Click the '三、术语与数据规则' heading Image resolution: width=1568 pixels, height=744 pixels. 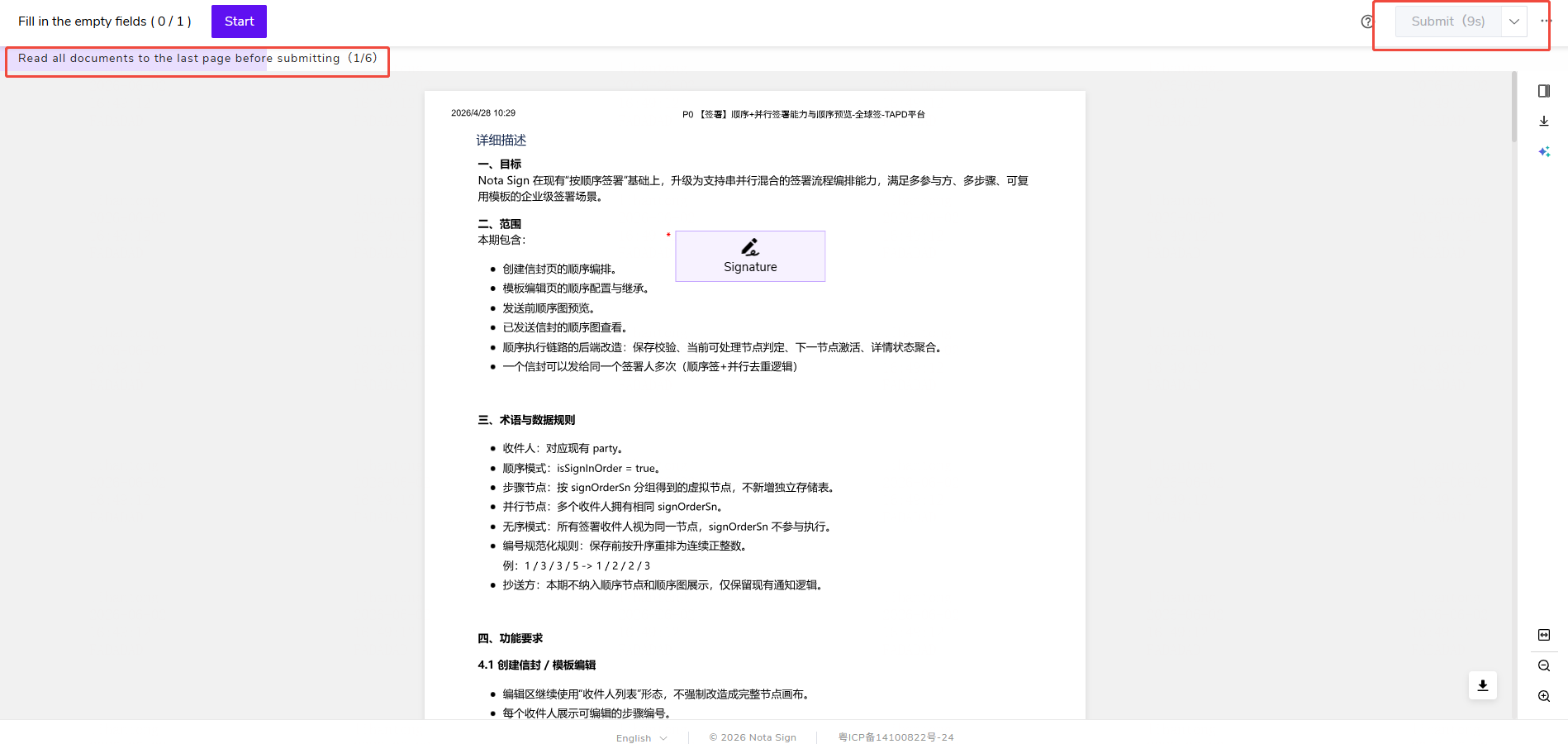[526, 420]
